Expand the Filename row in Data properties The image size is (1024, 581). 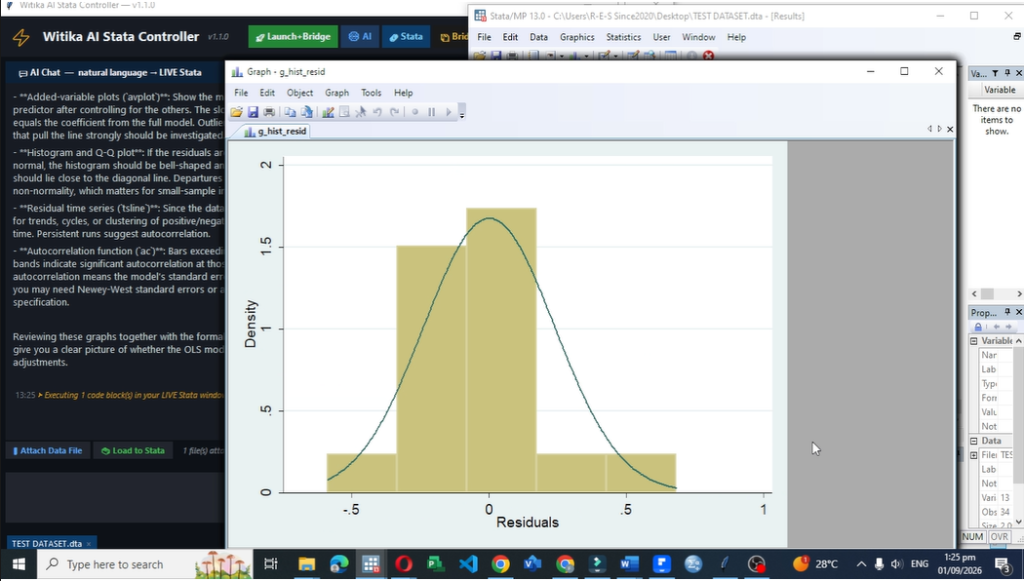974,455
